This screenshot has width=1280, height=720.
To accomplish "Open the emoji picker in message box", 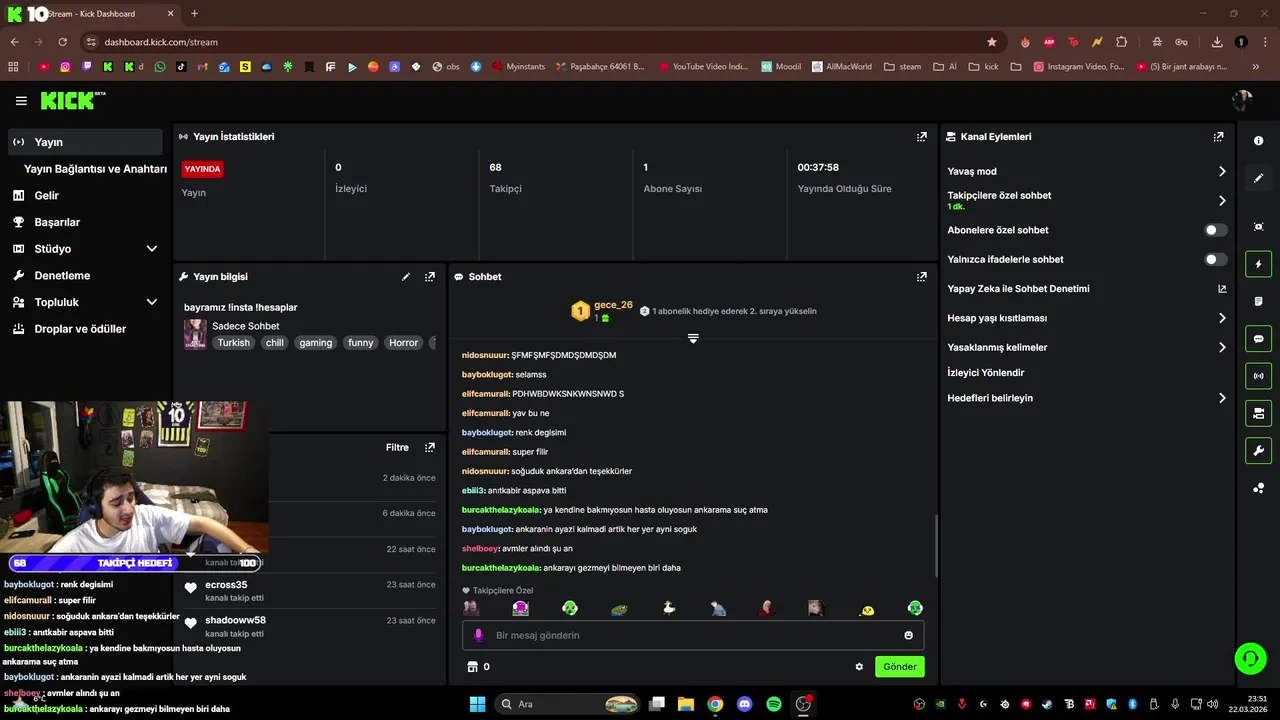I will pos(909,635).
